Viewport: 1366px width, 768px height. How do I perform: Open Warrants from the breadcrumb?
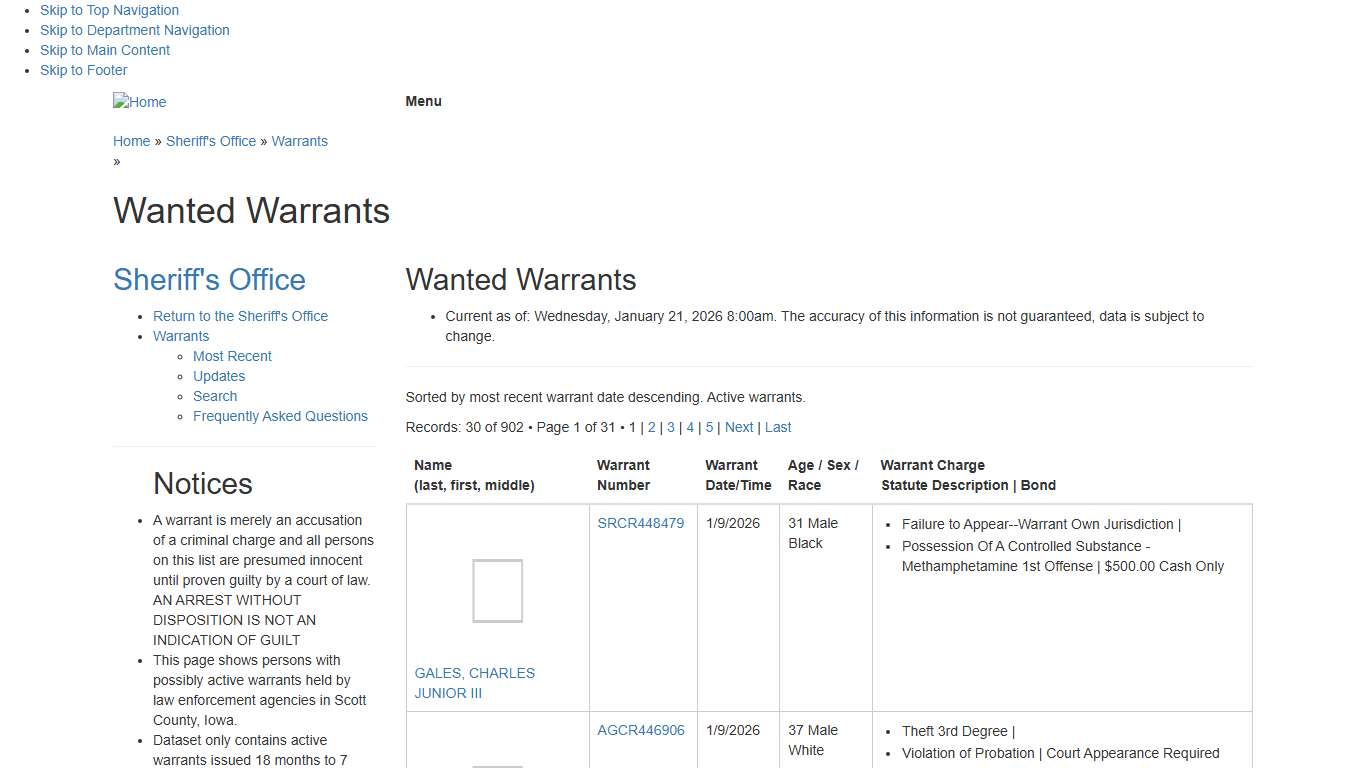tap(299, 141)
